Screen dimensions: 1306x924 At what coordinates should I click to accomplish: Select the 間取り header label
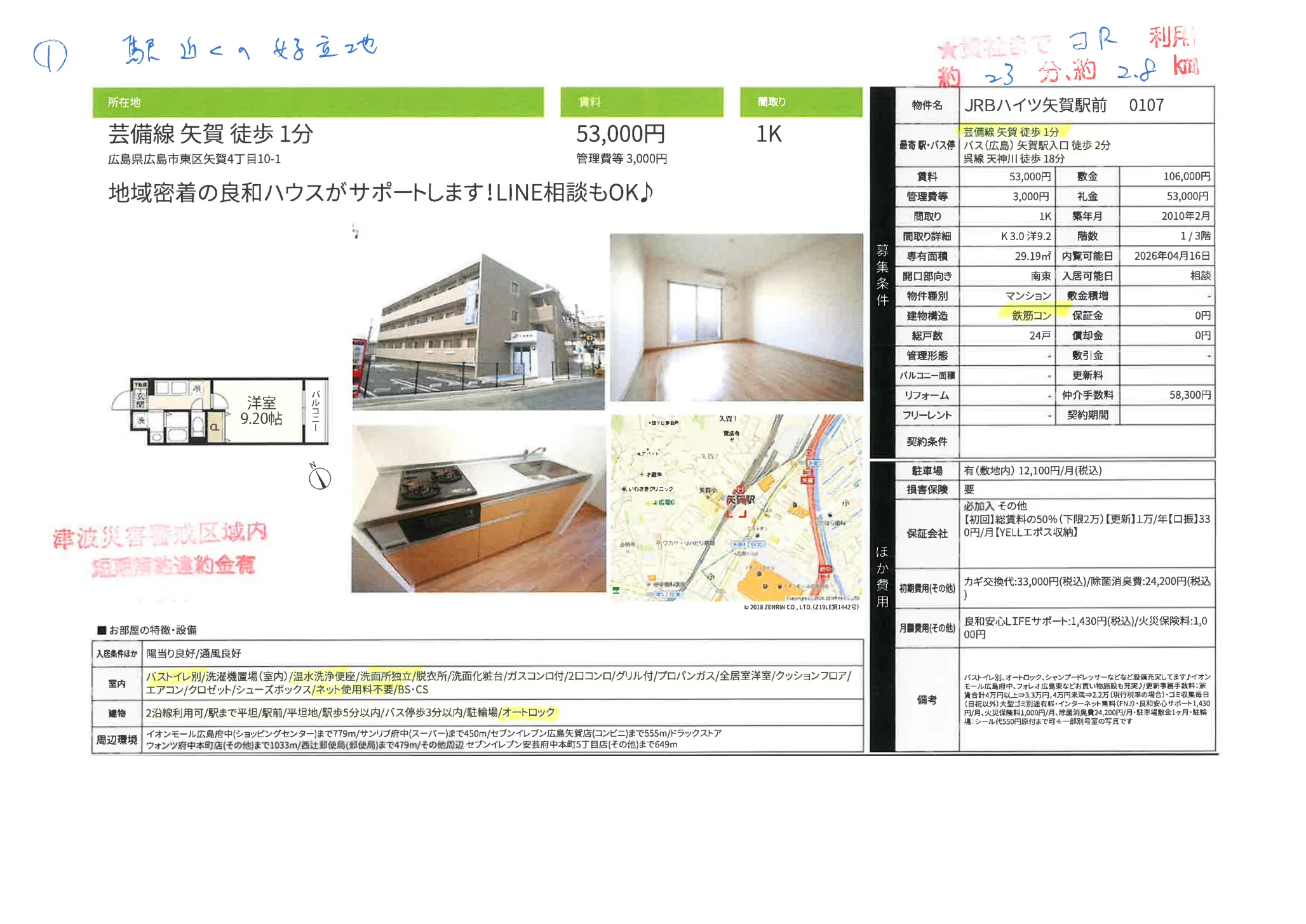772,100
